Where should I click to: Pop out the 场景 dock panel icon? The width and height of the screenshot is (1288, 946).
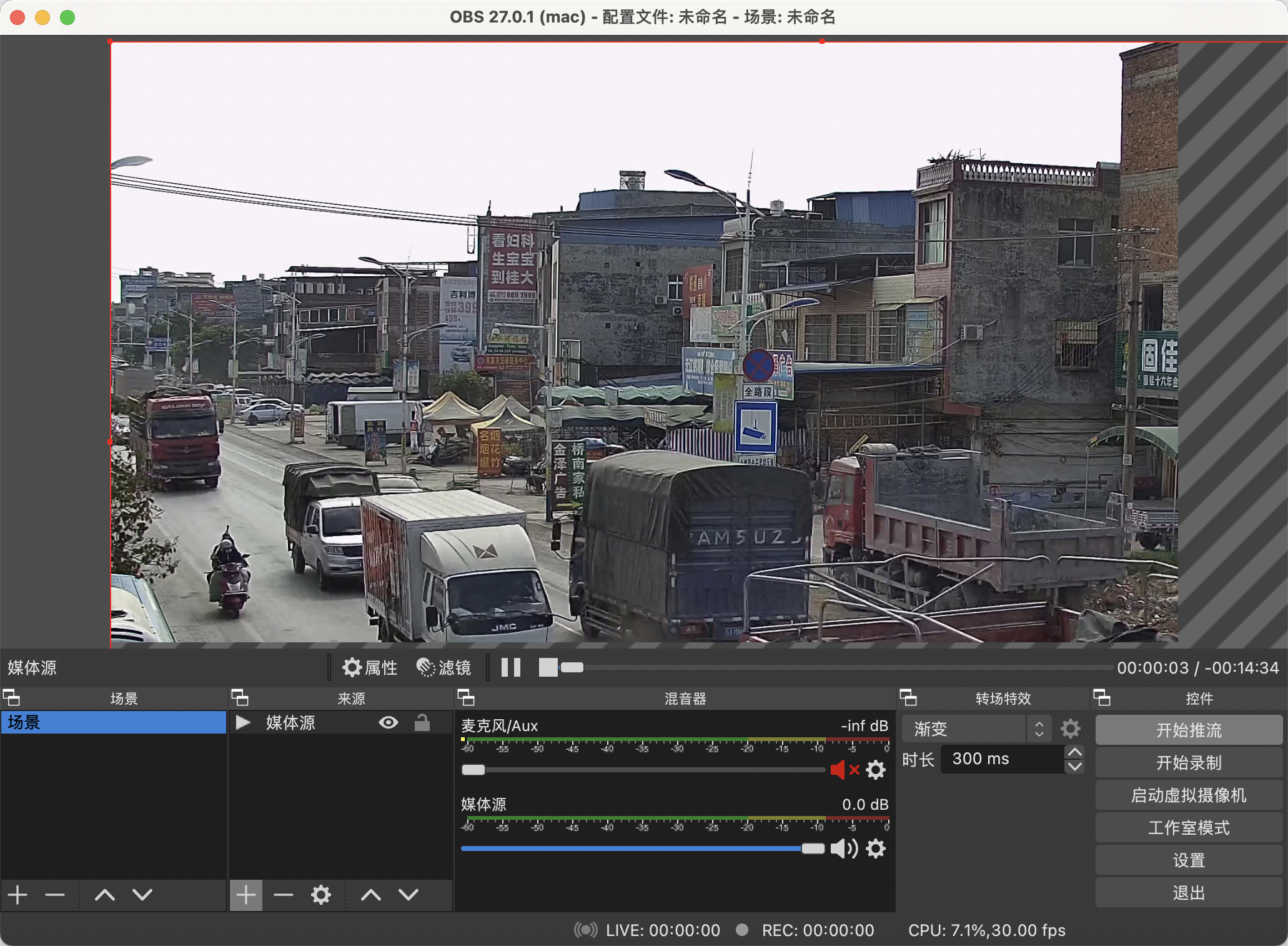tap(11, 697)
